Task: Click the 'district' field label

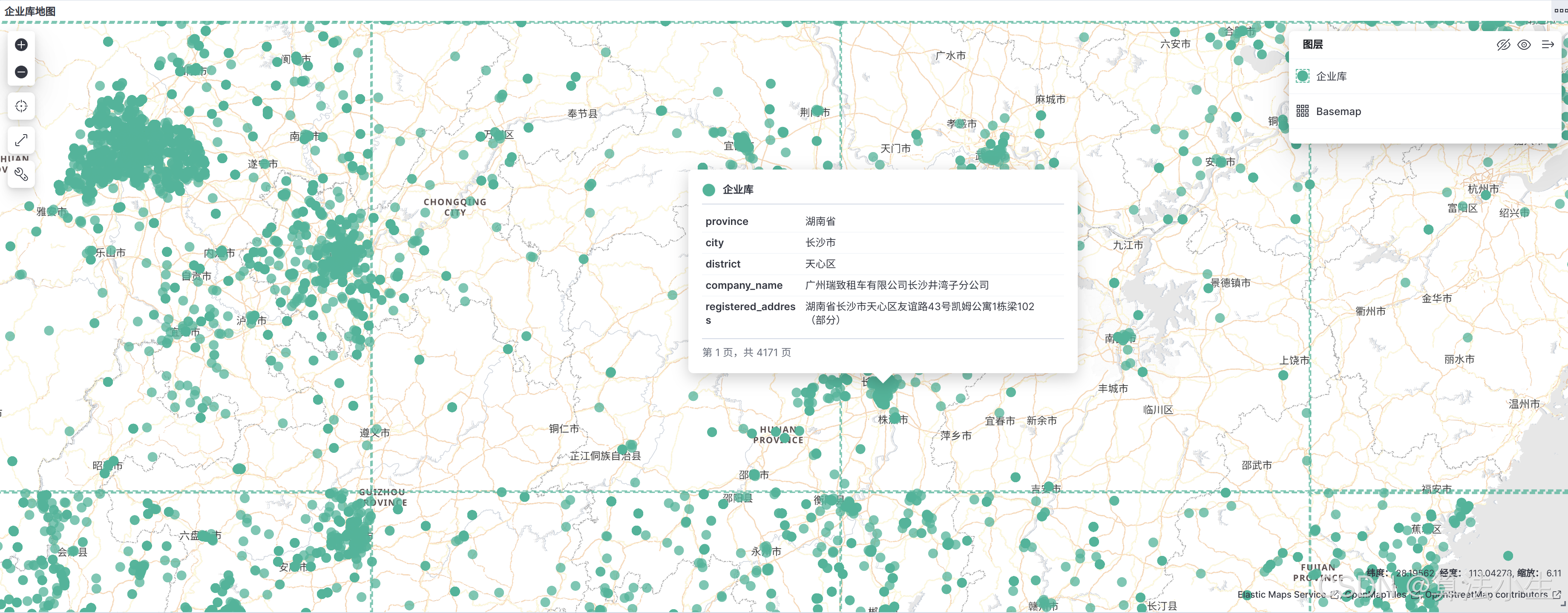Action: point(722,264)
